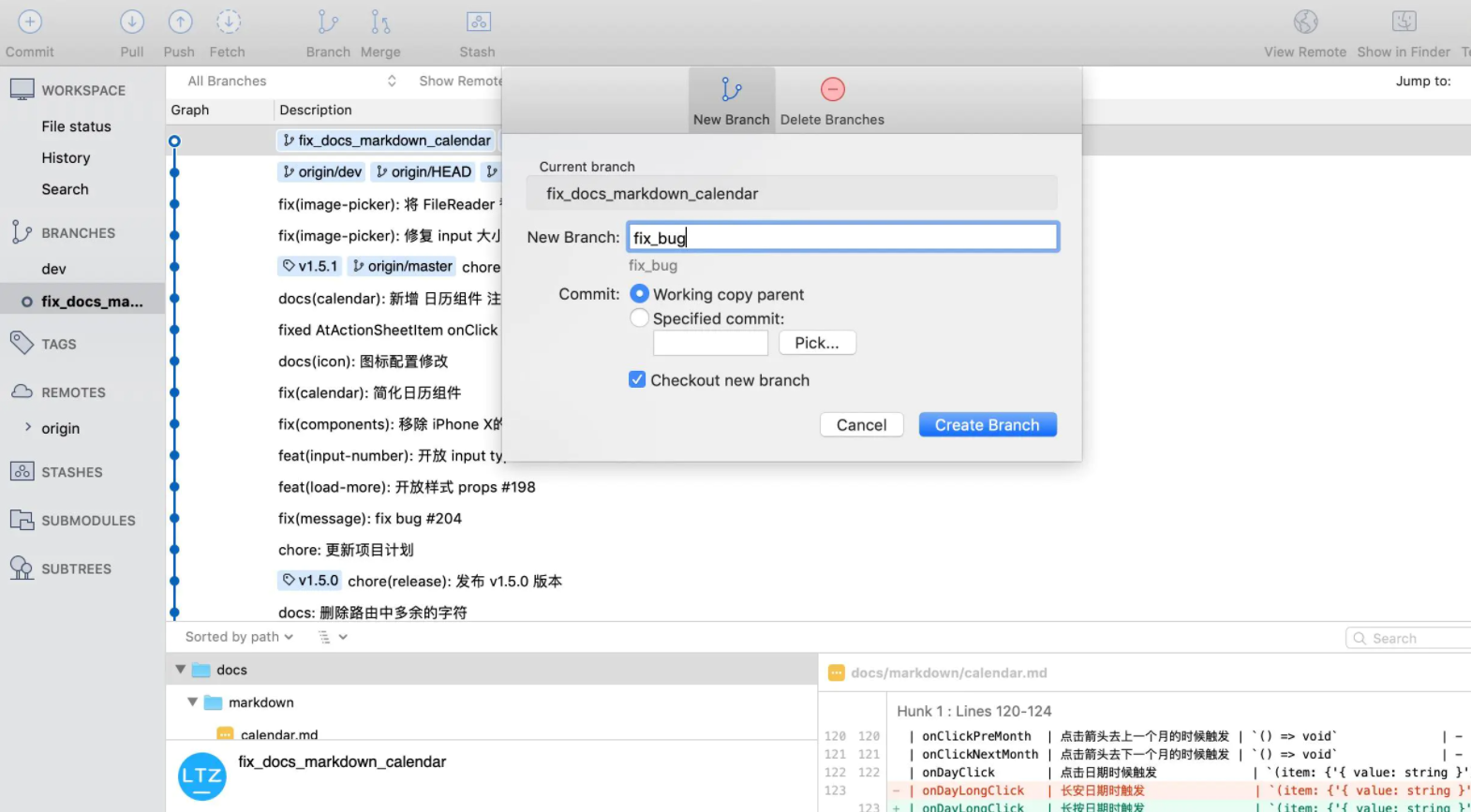Click the Push toolbar icon
This screenshot has width=1471, height=812.
tap(180, 22)
